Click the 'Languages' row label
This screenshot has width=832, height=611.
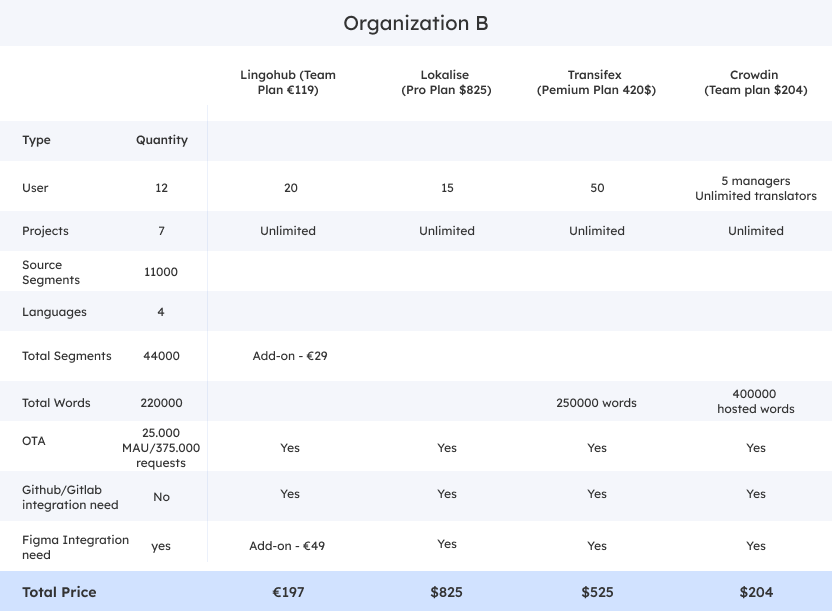pos(54,312)
